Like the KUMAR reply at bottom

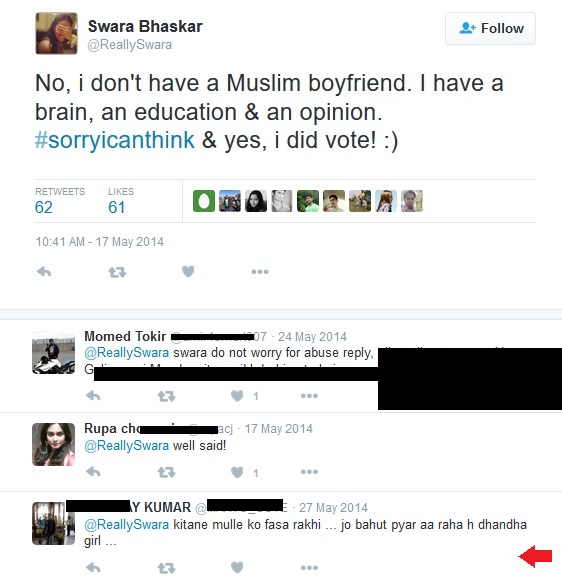[x=237, y=567]
